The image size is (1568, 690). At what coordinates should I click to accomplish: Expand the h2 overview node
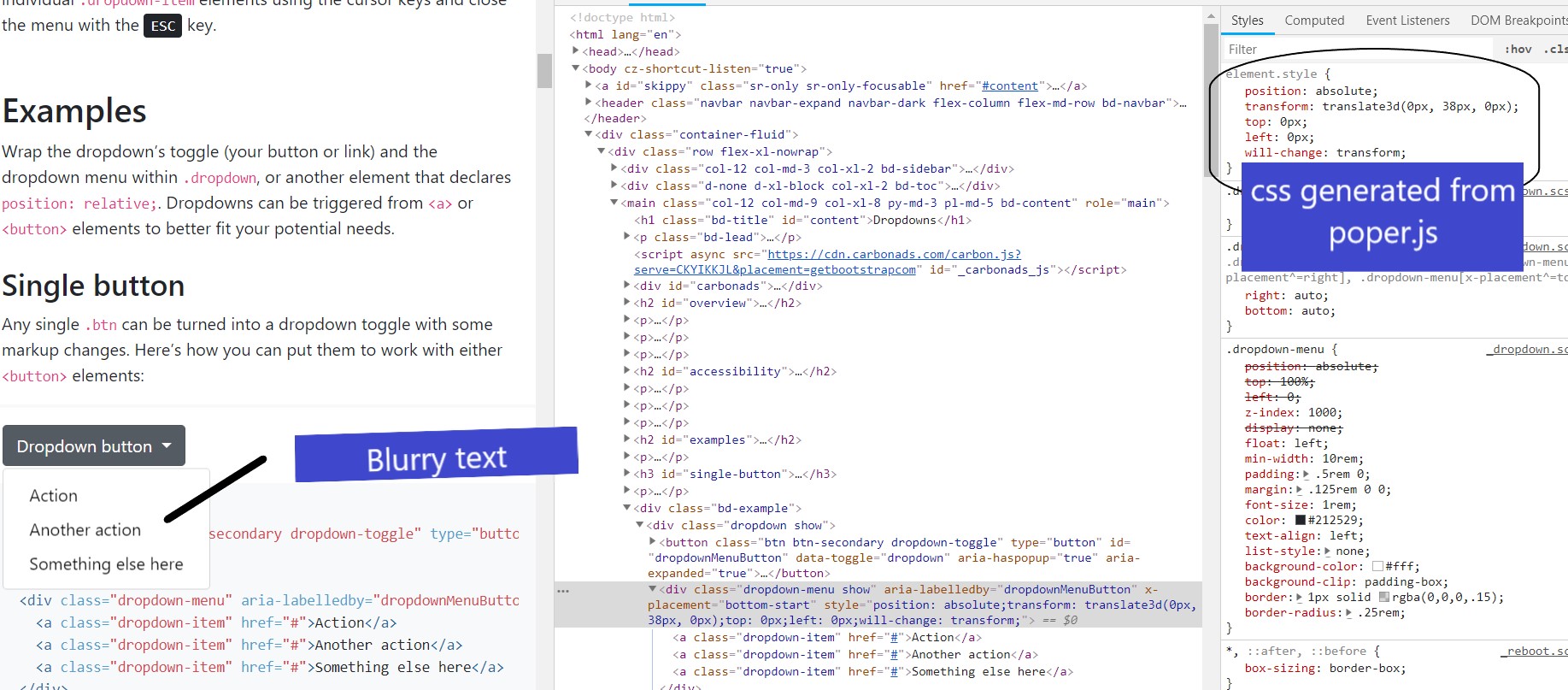coord(627,303)
